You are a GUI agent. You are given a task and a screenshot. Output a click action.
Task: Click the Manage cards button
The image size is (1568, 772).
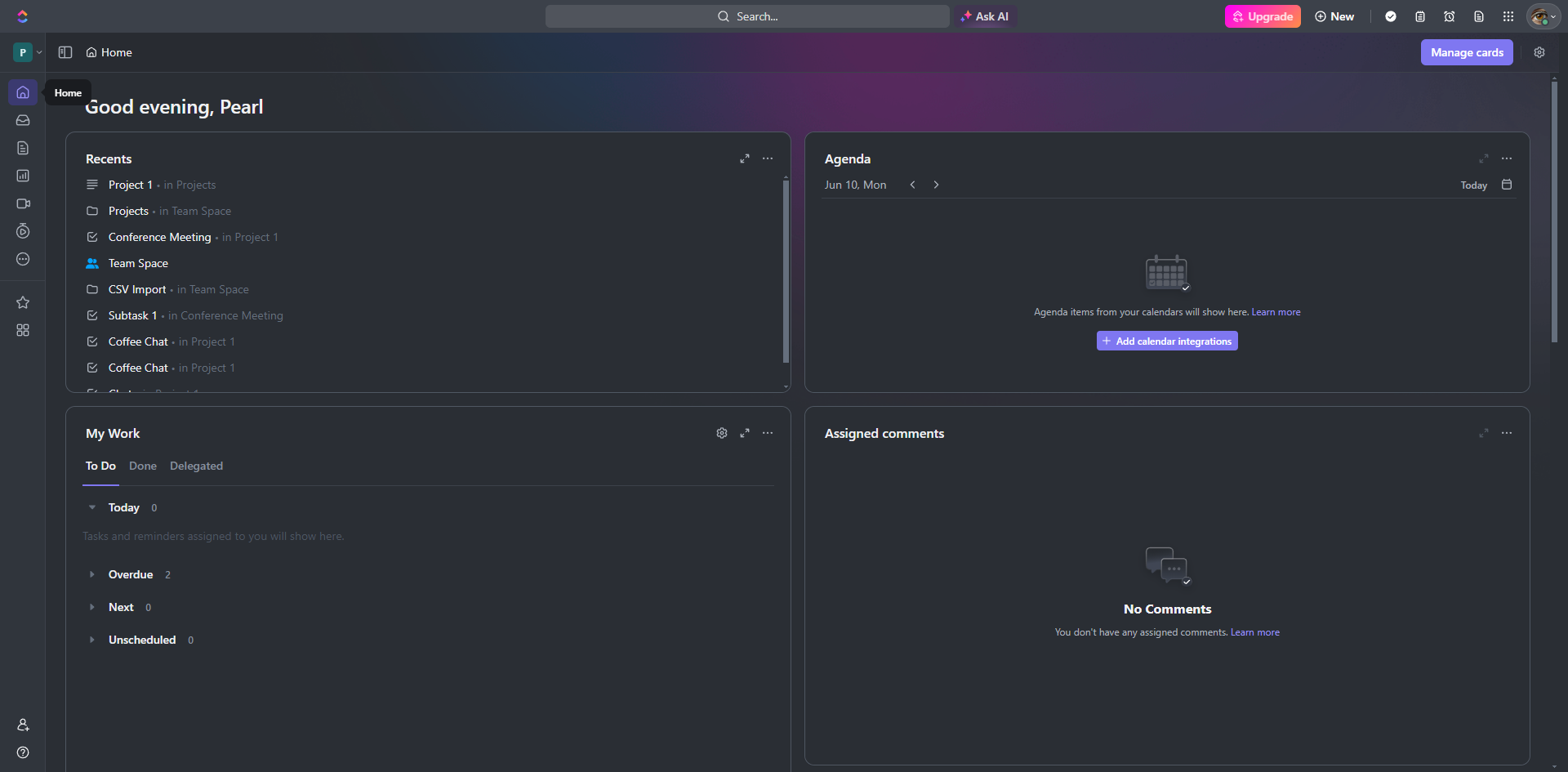[1467, 52]
